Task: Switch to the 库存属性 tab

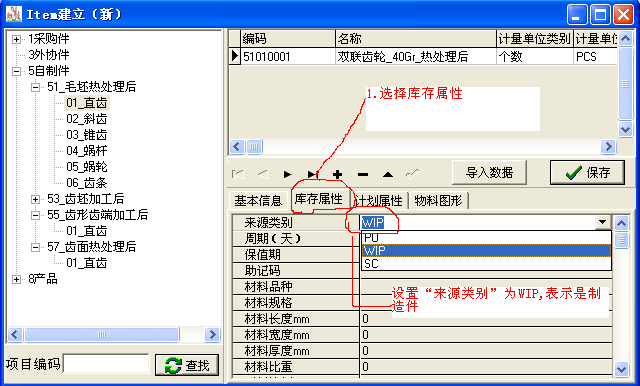Action: (x=319, y=199)
